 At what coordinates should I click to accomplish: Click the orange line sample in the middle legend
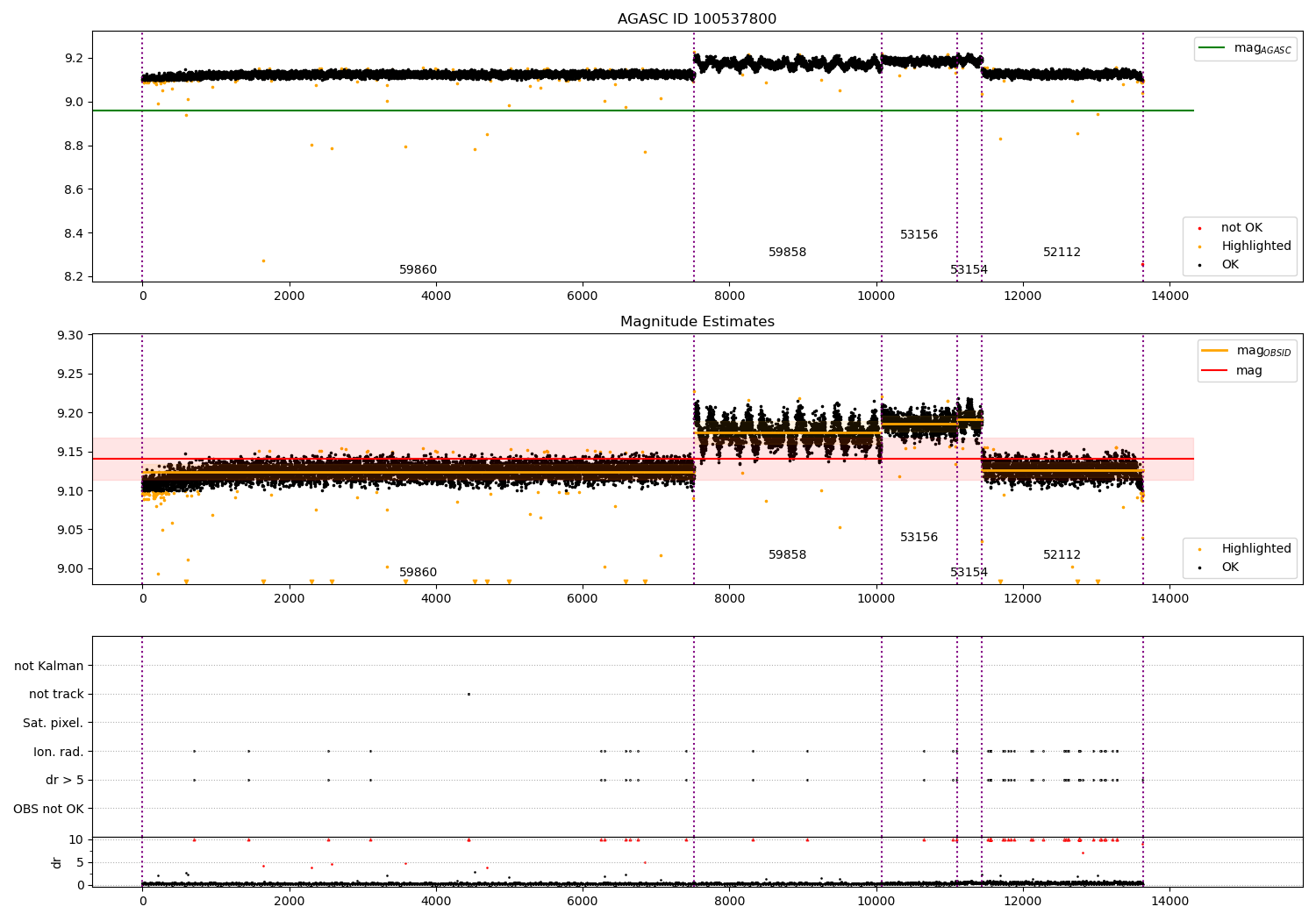(x=1215, y=351)
